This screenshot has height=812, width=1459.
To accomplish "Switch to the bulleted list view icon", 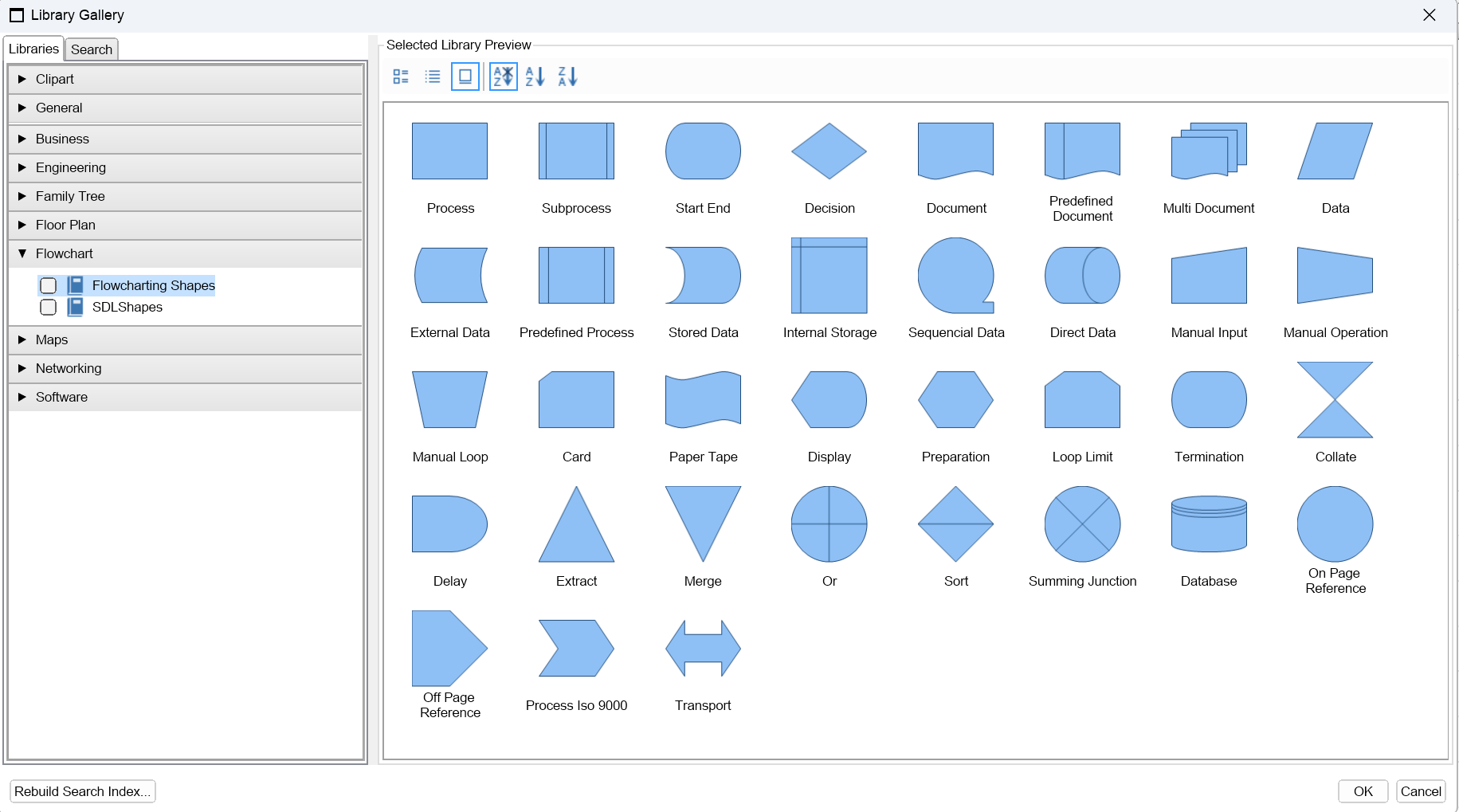I will (433, 76).
